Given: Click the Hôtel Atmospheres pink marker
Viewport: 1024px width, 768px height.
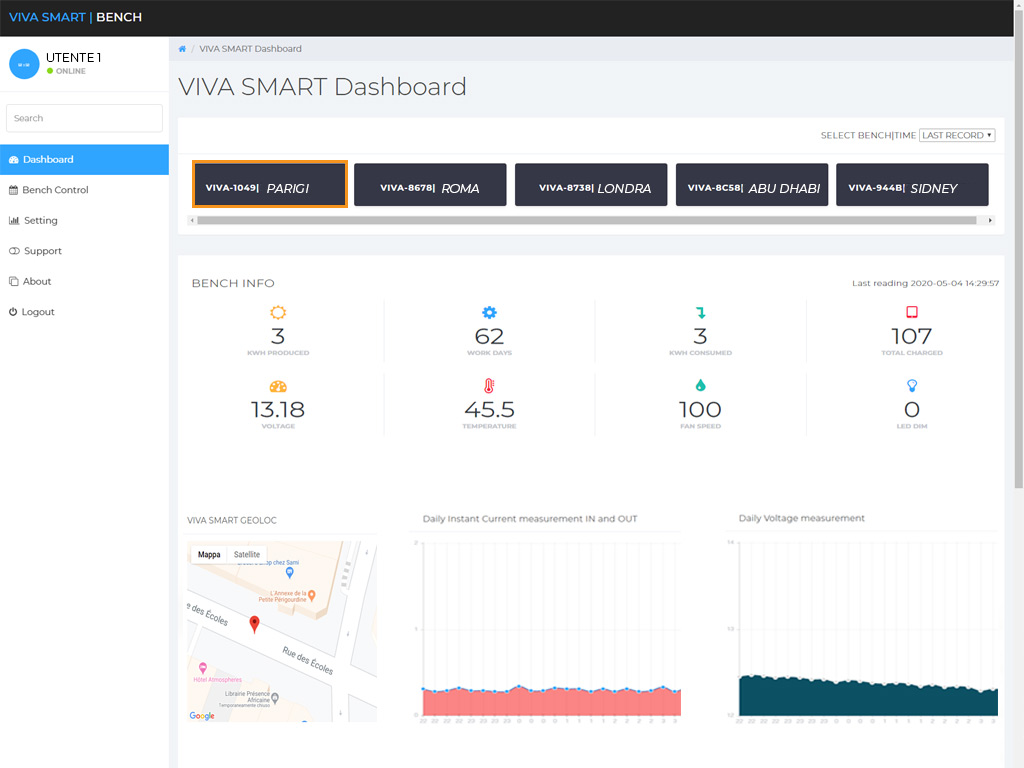Looking at the screenshot, I should pos(202,668).
